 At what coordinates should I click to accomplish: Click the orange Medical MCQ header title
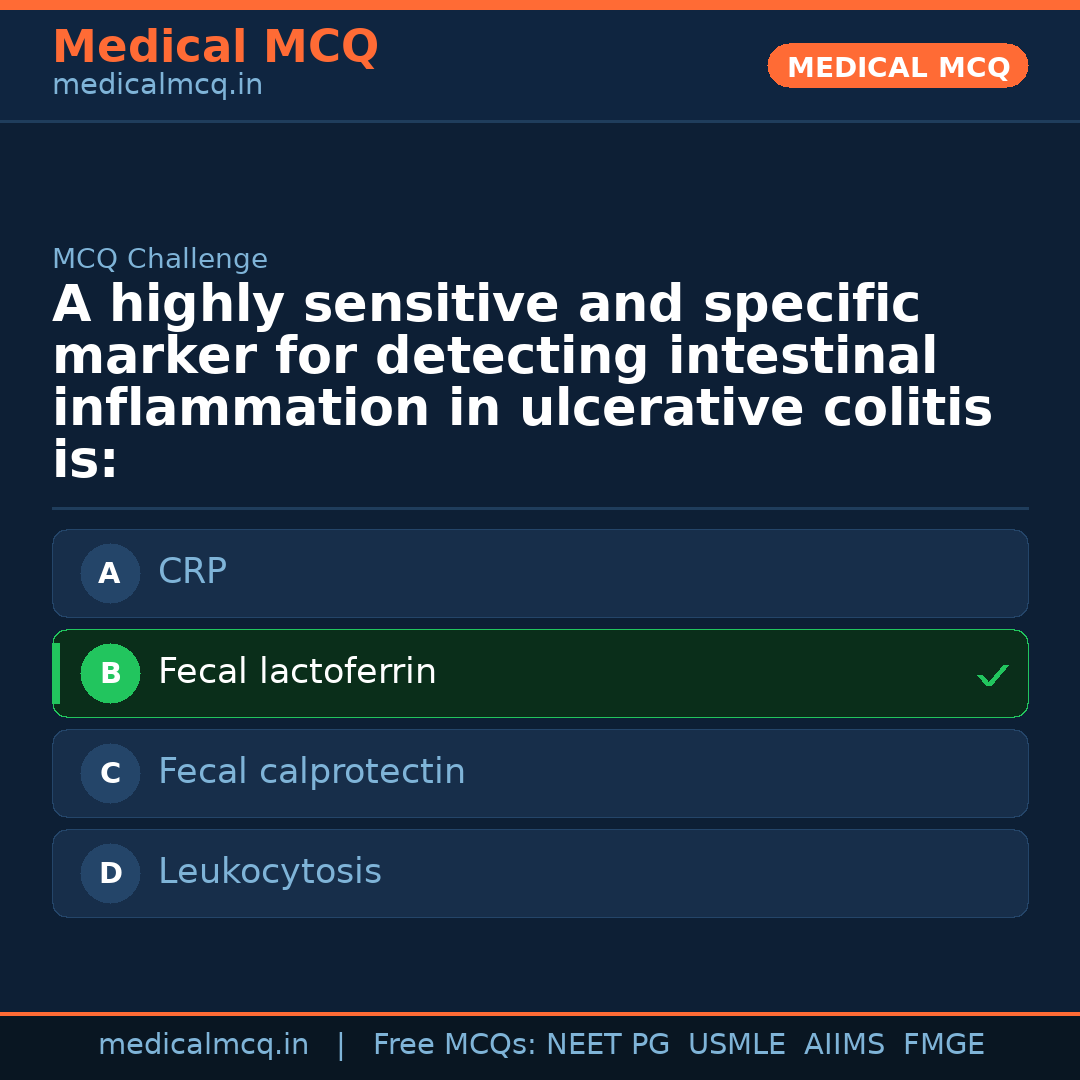point(215,47)
